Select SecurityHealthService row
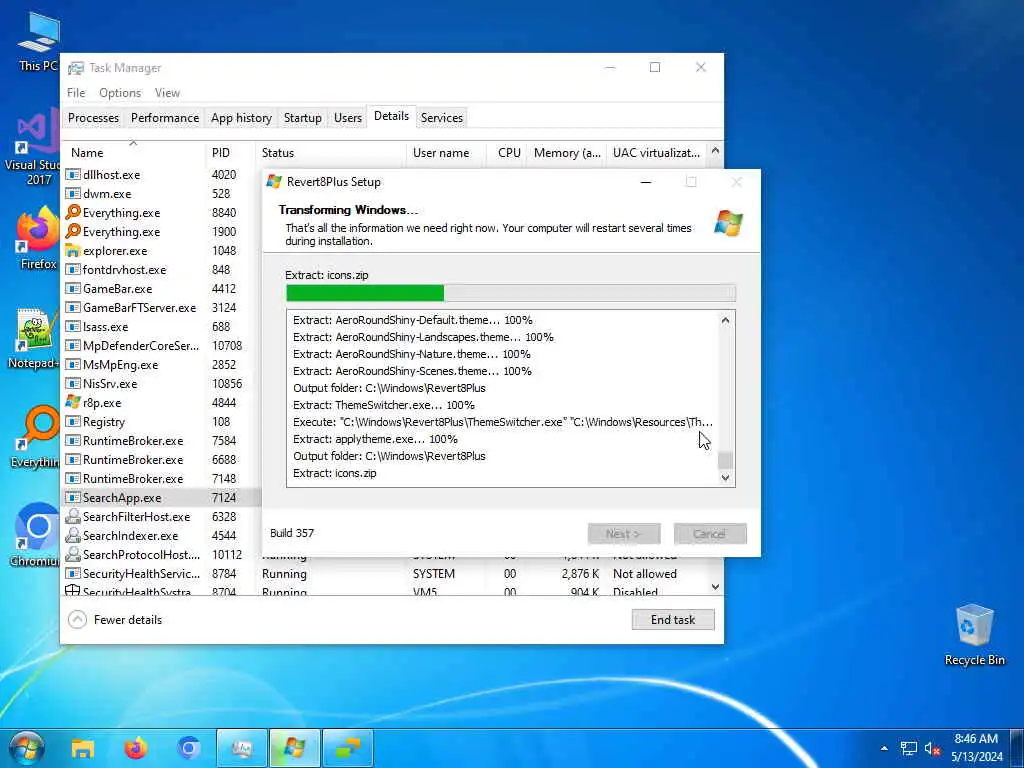 [x=385, y=573]
